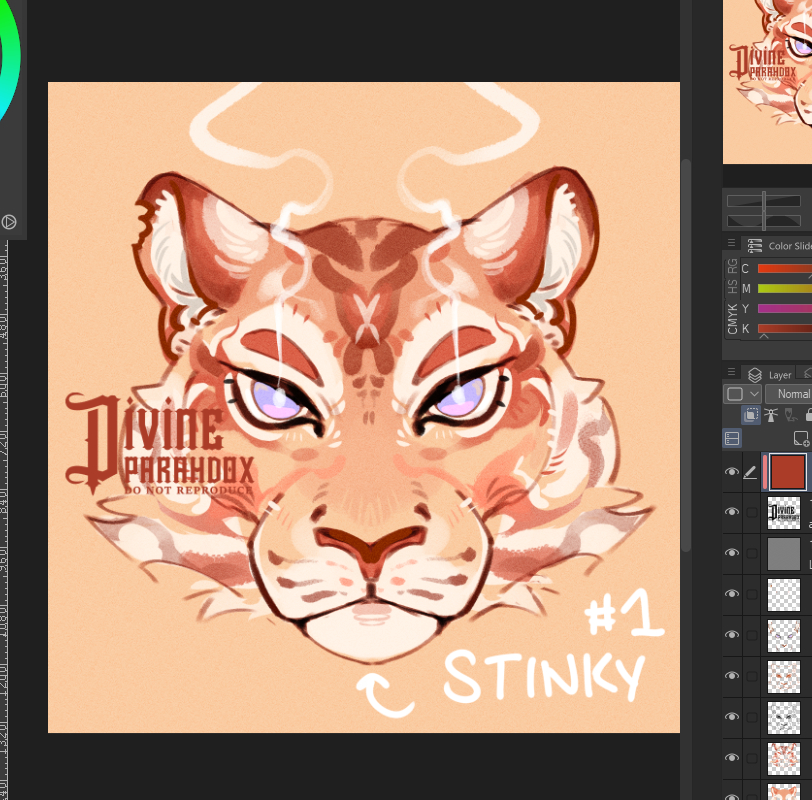Viewport: 812px width, 800px height.
Task: Toggle clip to layer below icon
Action: [750, 415]
